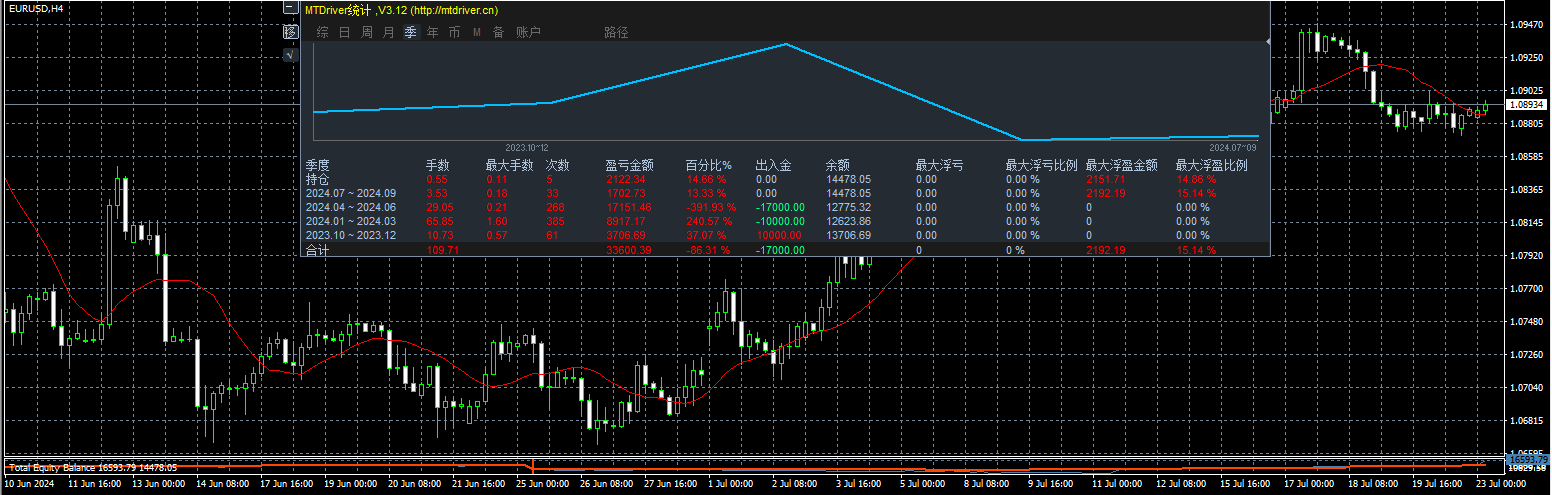Viewport: 1552px width, 495px height.
Task: Click the balance value 13706.69
Action: (848, 235)
